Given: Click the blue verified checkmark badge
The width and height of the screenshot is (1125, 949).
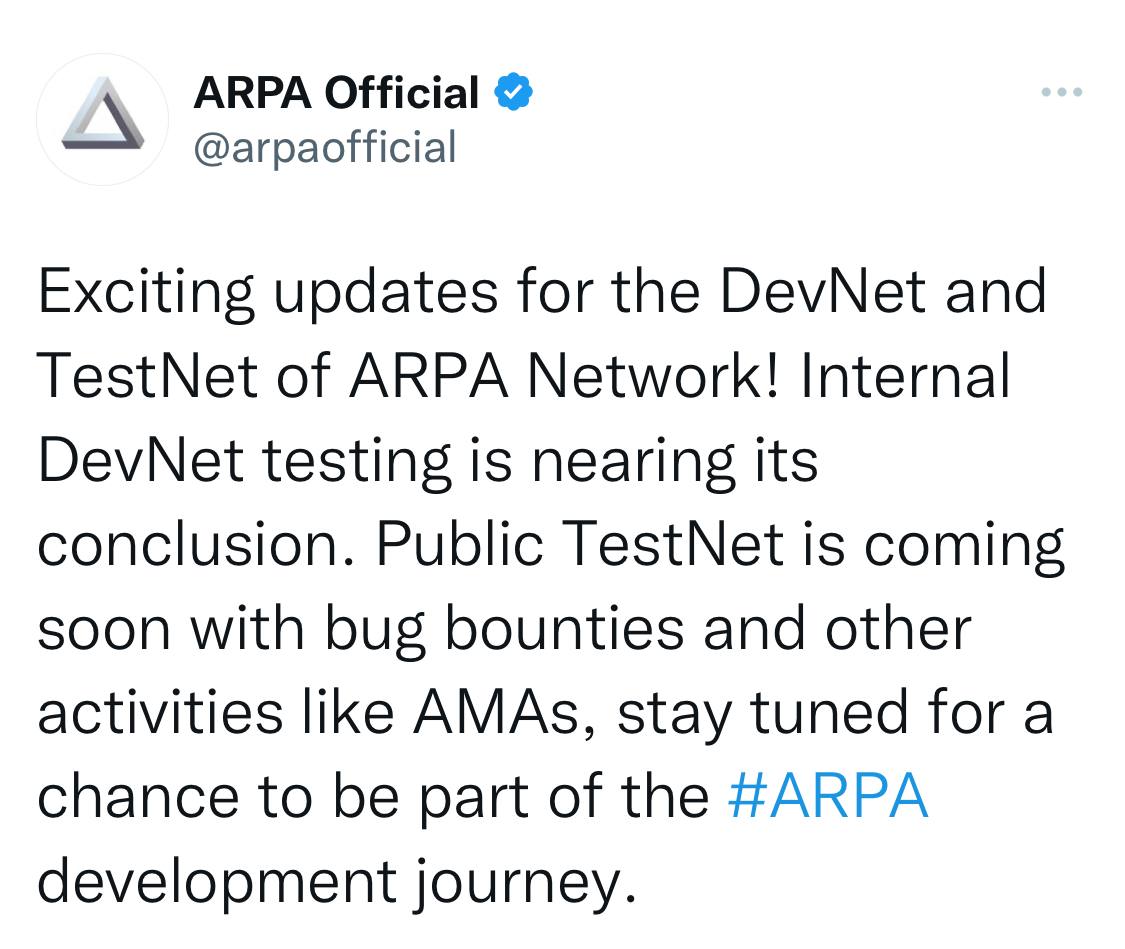Looking at the screenshot, I should coord(514,92).
